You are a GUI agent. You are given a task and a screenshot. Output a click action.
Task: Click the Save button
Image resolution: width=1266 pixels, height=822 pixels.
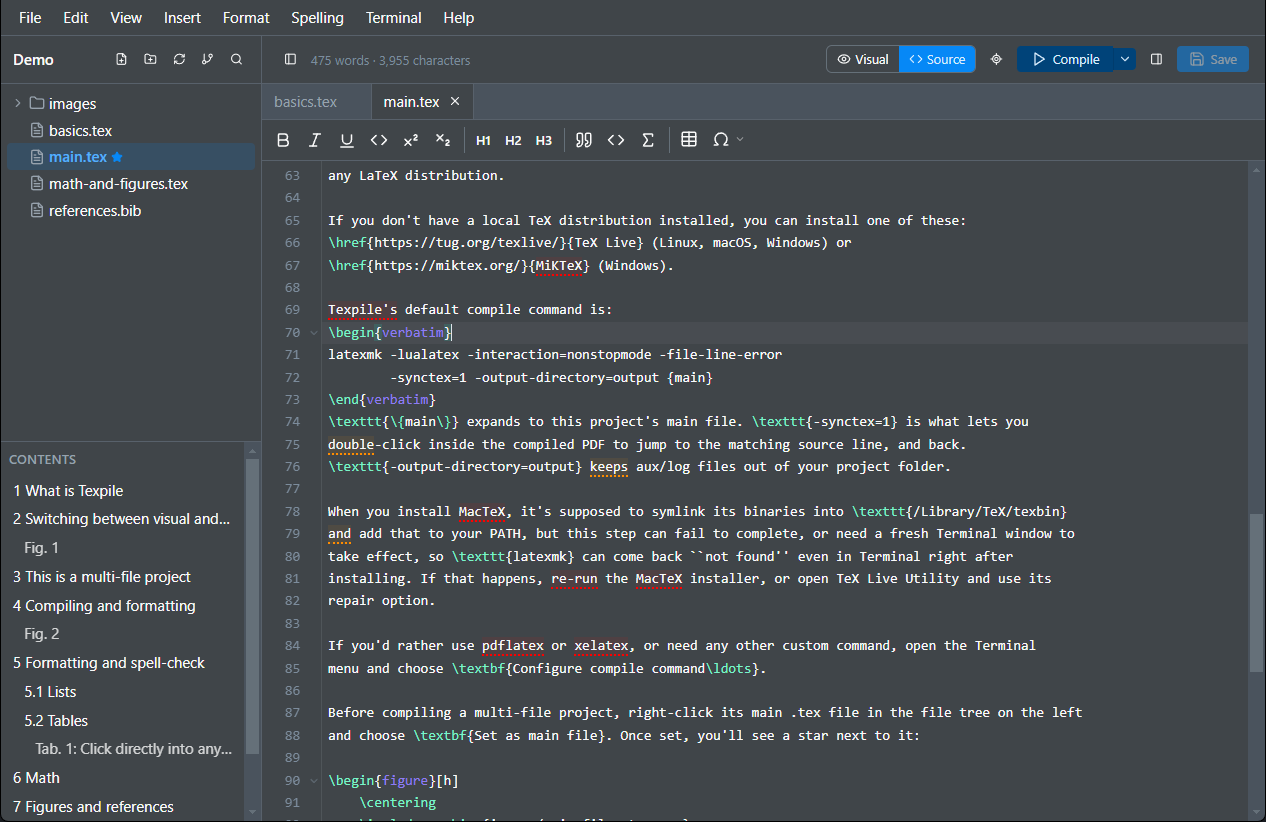coord(1213,59)
